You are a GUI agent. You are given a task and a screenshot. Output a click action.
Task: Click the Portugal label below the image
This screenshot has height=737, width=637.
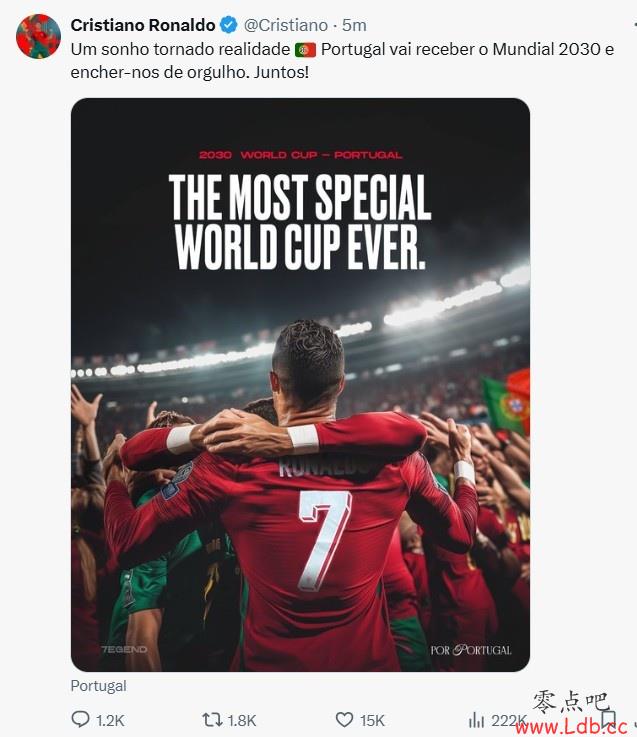(99, 686)
